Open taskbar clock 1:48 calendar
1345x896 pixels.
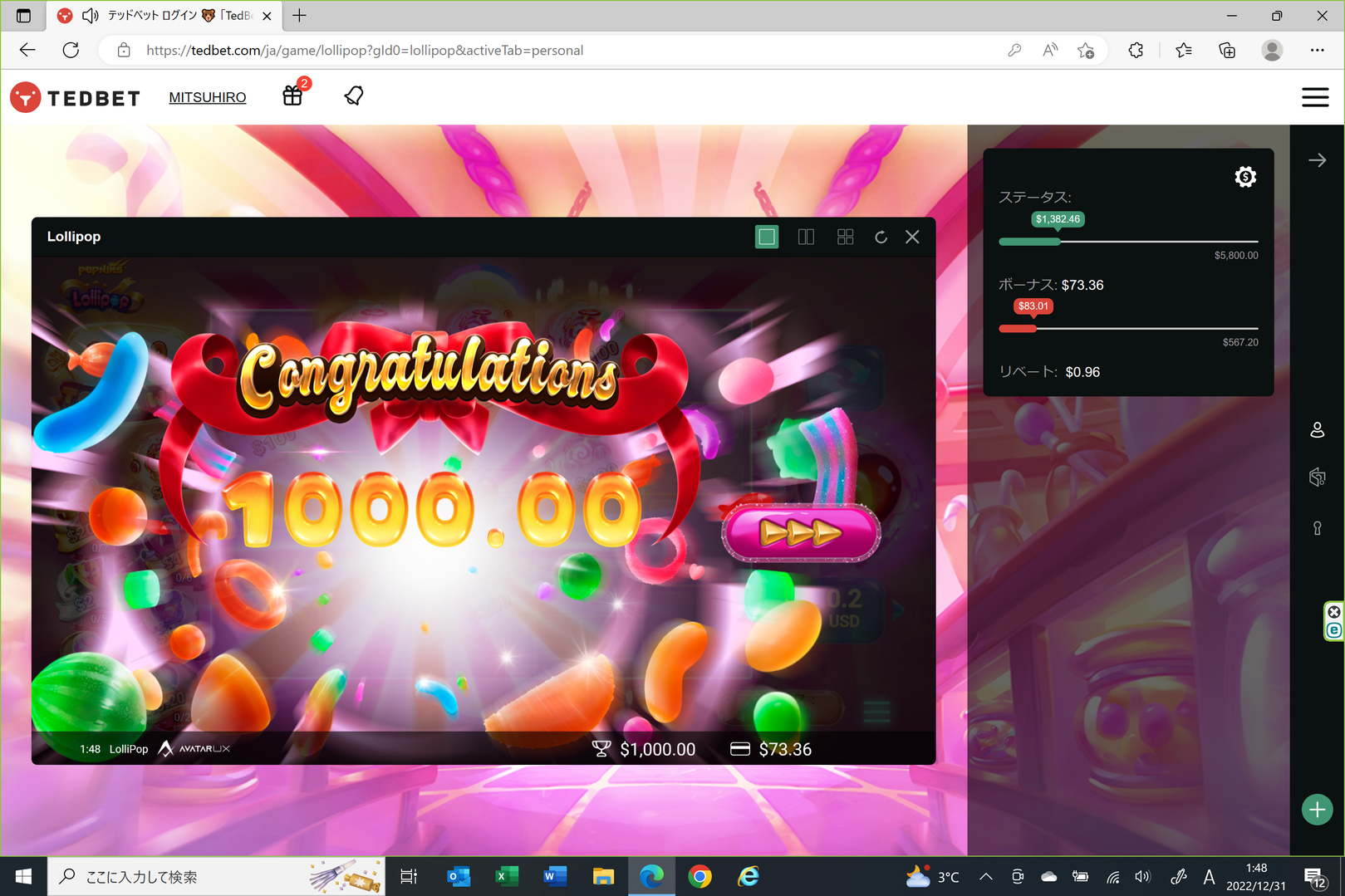[x=1256, y=877]
